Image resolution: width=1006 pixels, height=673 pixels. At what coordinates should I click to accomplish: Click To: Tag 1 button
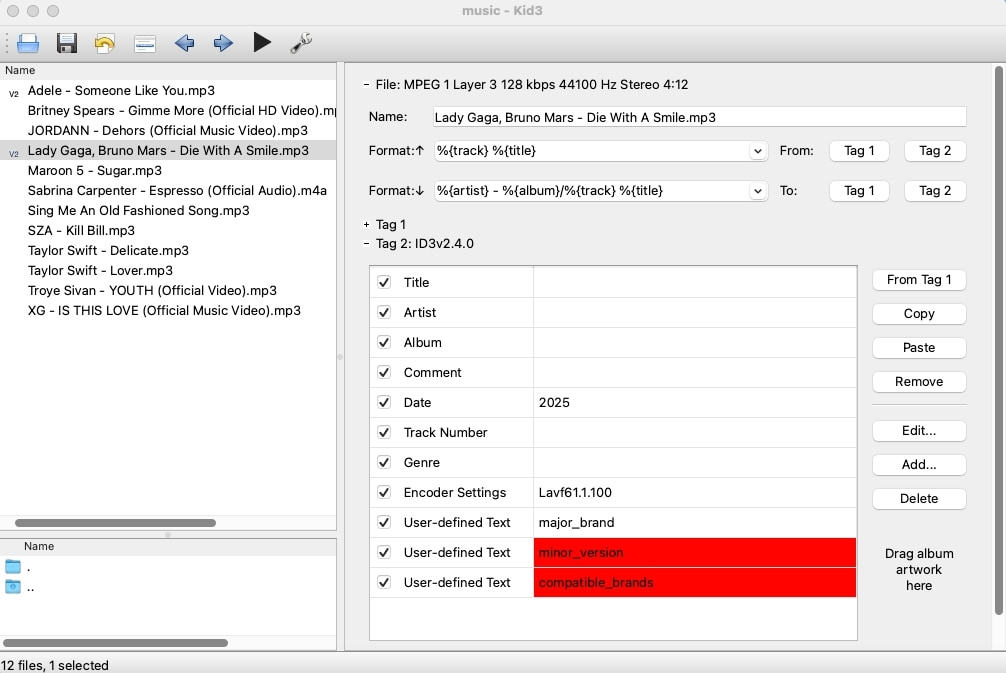[859, 191]
